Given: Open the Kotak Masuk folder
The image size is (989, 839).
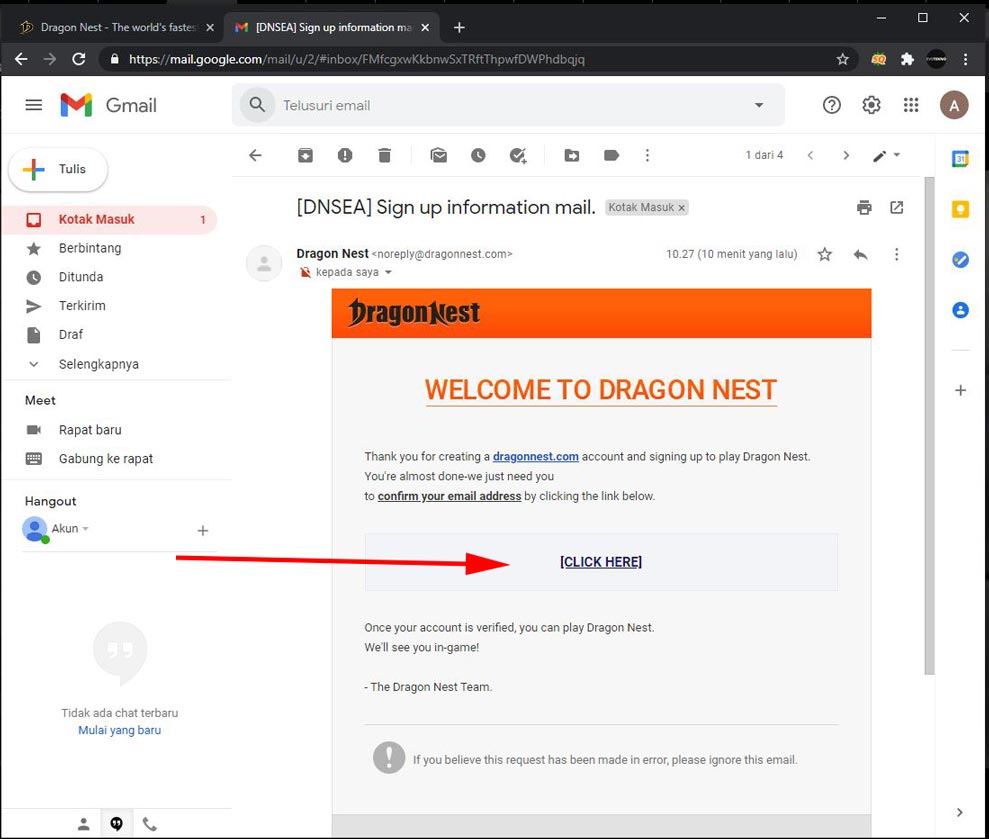Looking at the screenshot, I should click(110, 220).
